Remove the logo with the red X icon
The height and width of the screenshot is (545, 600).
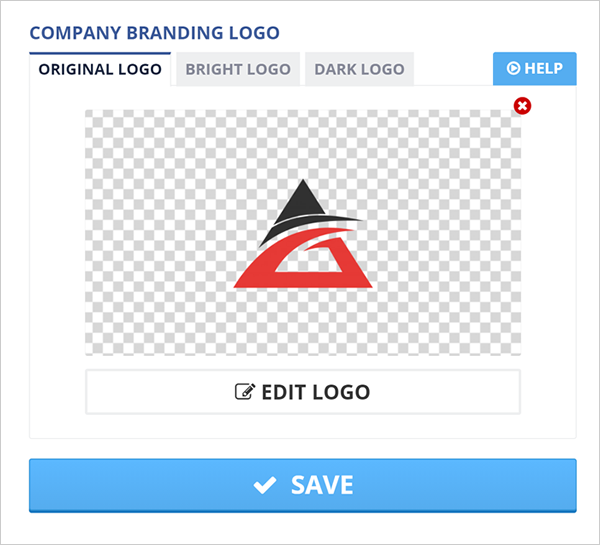(522, 106)
